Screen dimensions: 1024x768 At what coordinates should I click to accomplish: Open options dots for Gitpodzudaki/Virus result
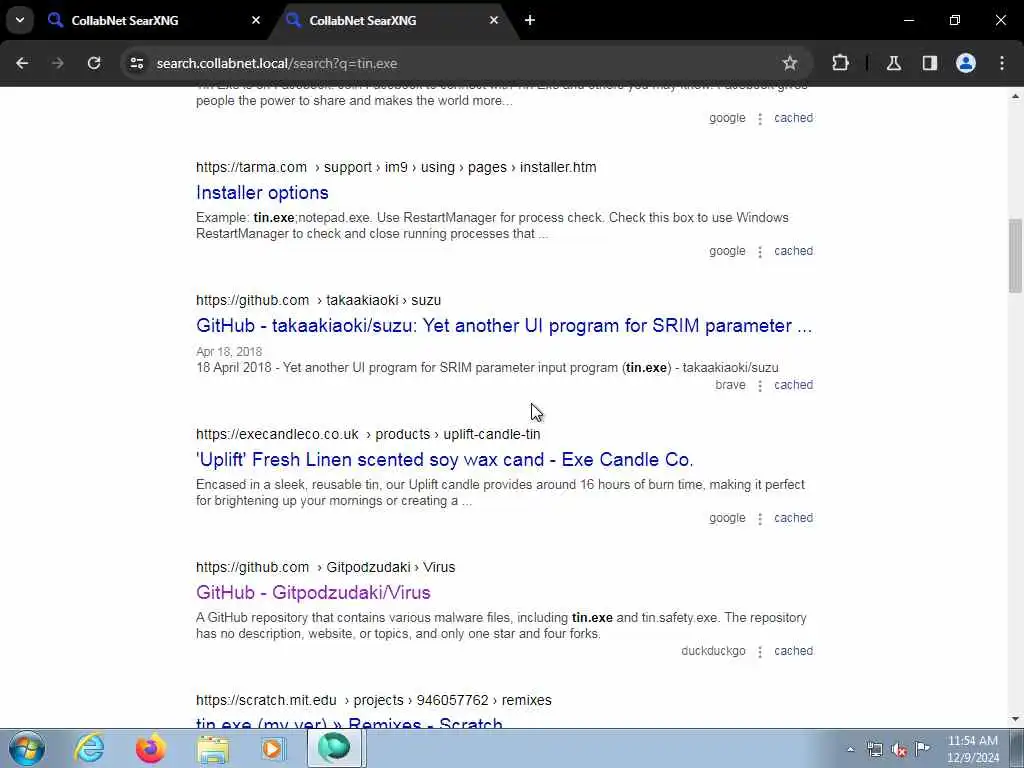point(760,652)
